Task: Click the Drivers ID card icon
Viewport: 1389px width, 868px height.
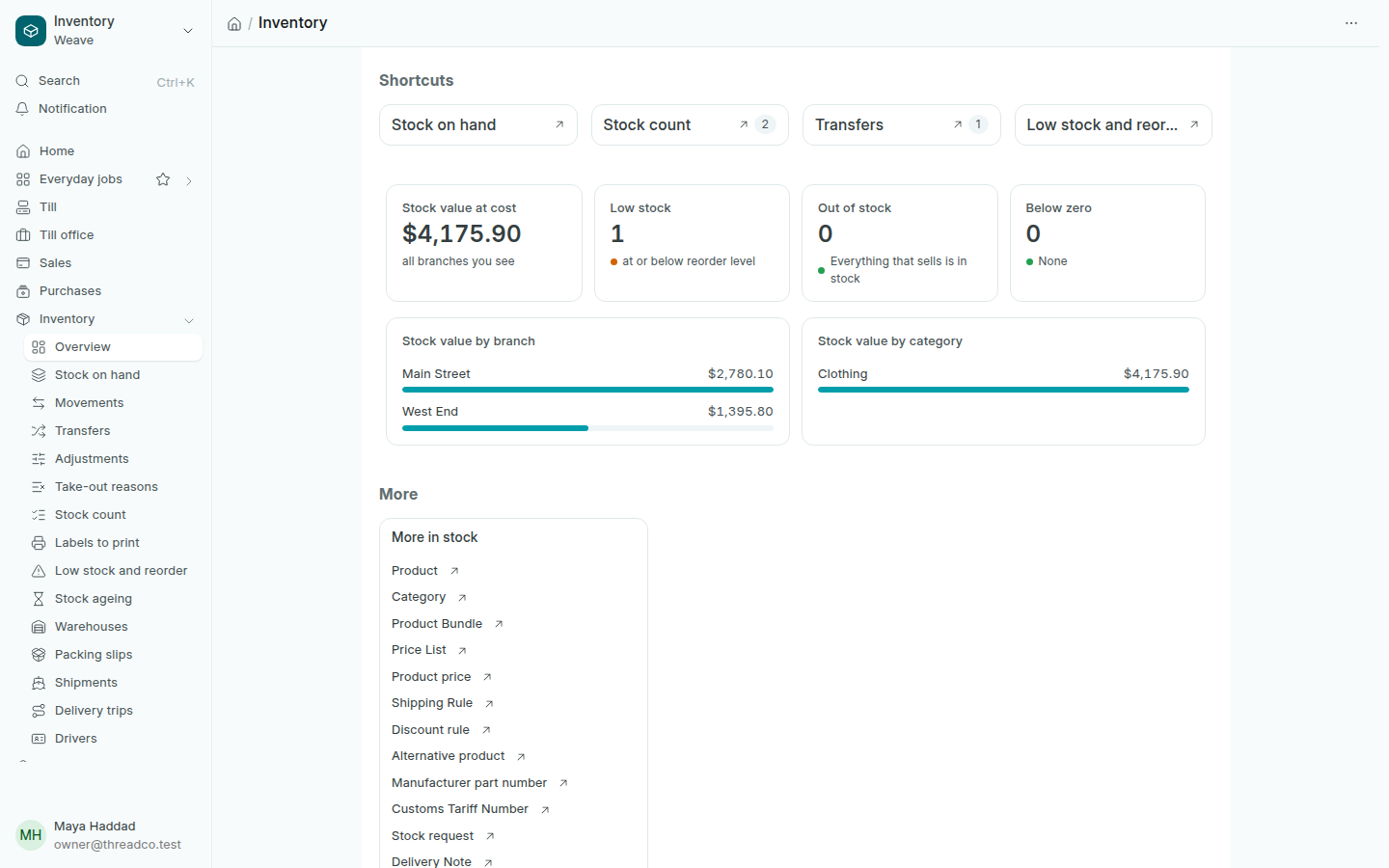Action: (x=39, y=739)
